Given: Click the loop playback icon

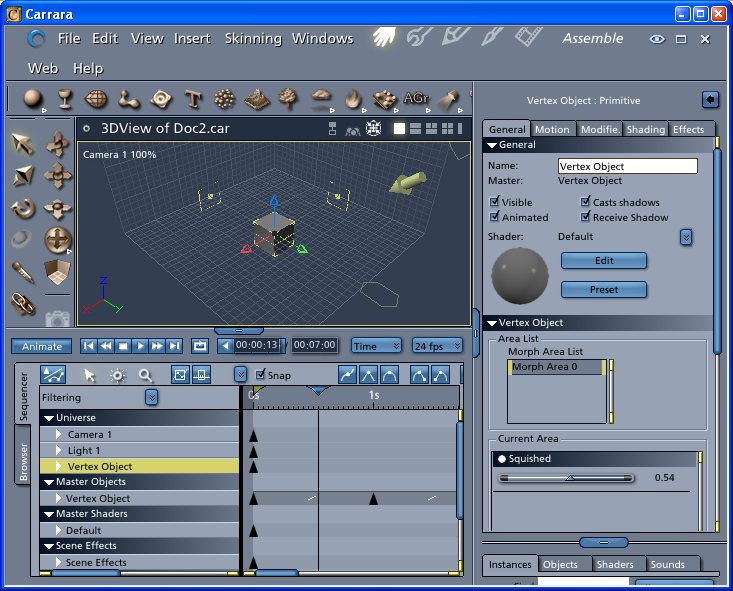Looking at the screenshot, I should click(x=200, y=346).
